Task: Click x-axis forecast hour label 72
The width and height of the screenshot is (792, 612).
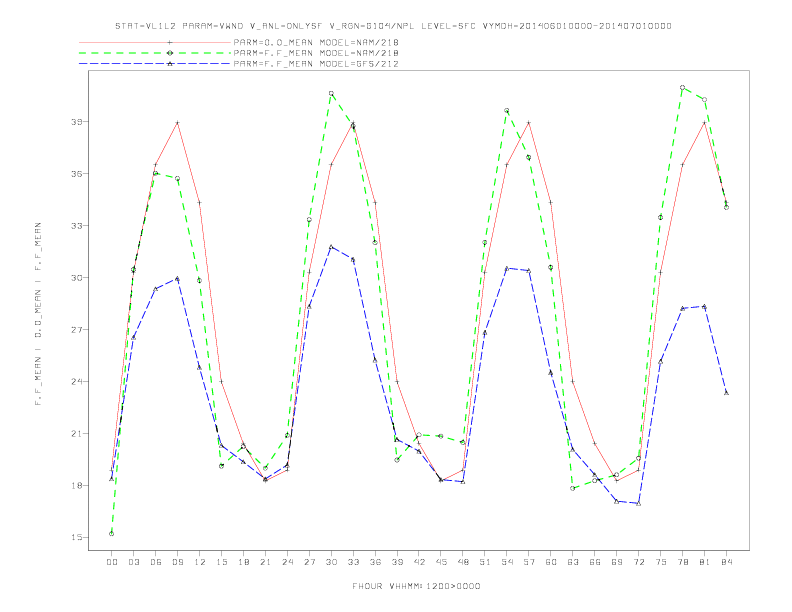Action: pos(638,562)
